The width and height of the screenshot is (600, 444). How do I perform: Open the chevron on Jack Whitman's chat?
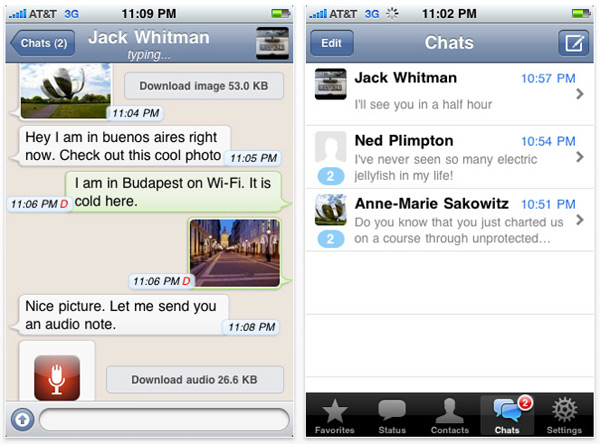(581, 94)
